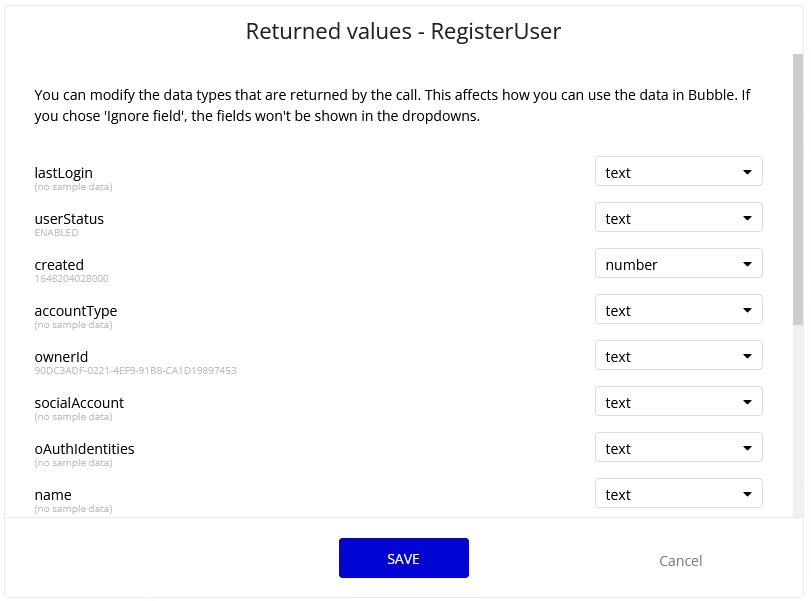
Task: Click the Returned values - RegisterUser title
Action: click(403, 31)
